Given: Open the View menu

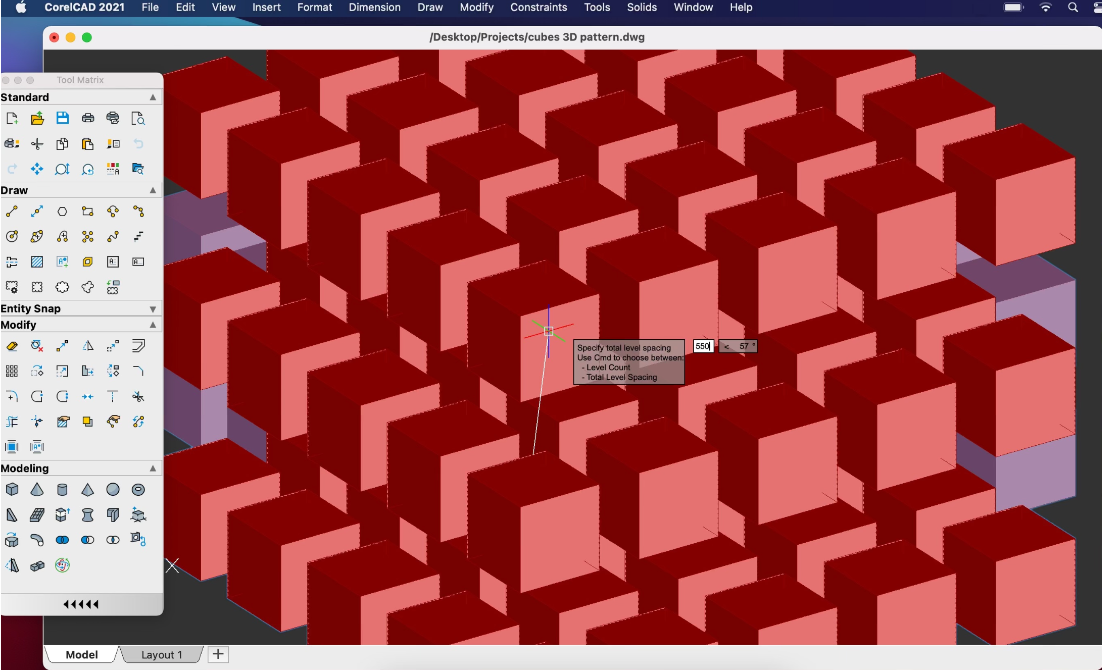Looking at the screenshot, I should [x=223, y=7].
